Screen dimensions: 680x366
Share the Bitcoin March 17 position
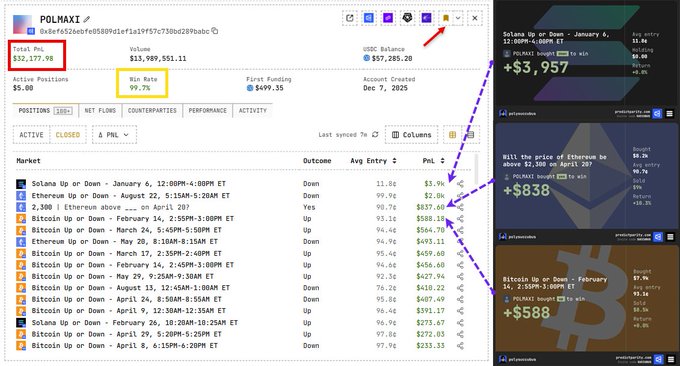[460, 253]
